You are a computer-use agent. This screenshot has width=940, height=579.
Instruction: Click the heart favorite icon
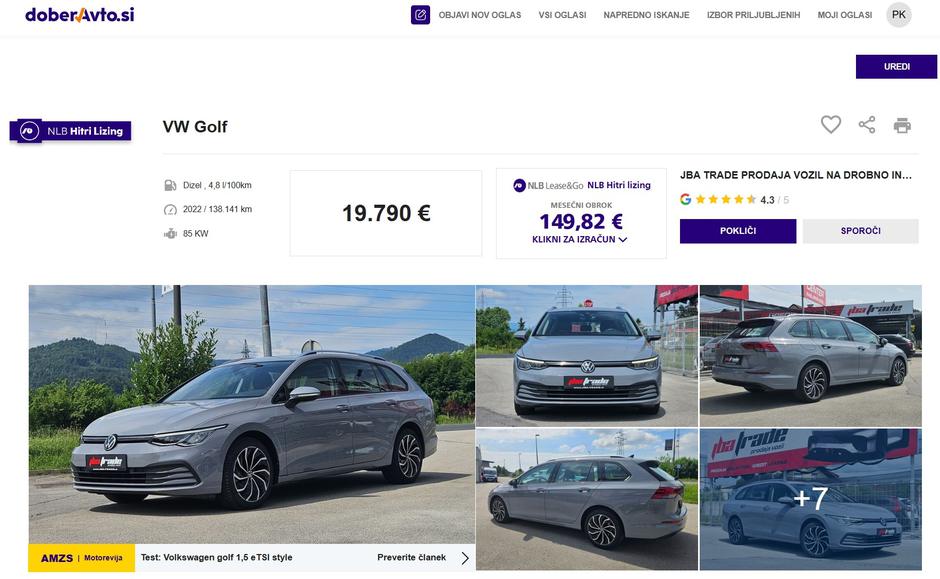831,125
